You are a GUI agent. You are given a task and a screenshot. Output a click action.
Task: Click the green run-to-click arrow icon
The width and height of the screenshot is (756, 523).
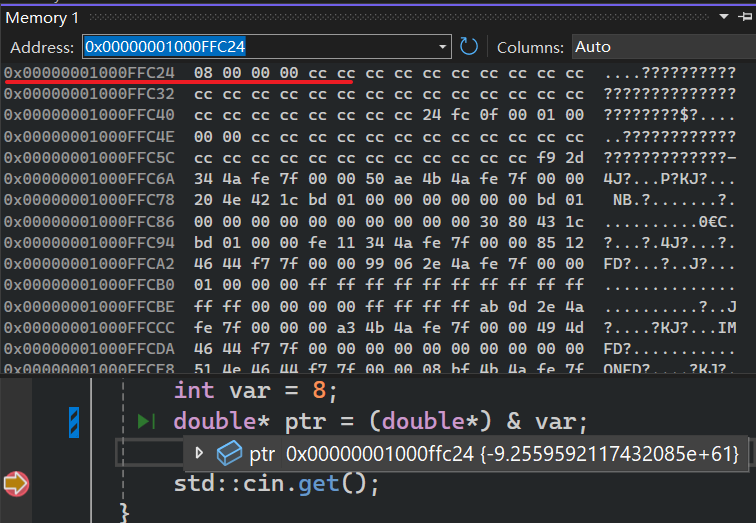[145, 422]
